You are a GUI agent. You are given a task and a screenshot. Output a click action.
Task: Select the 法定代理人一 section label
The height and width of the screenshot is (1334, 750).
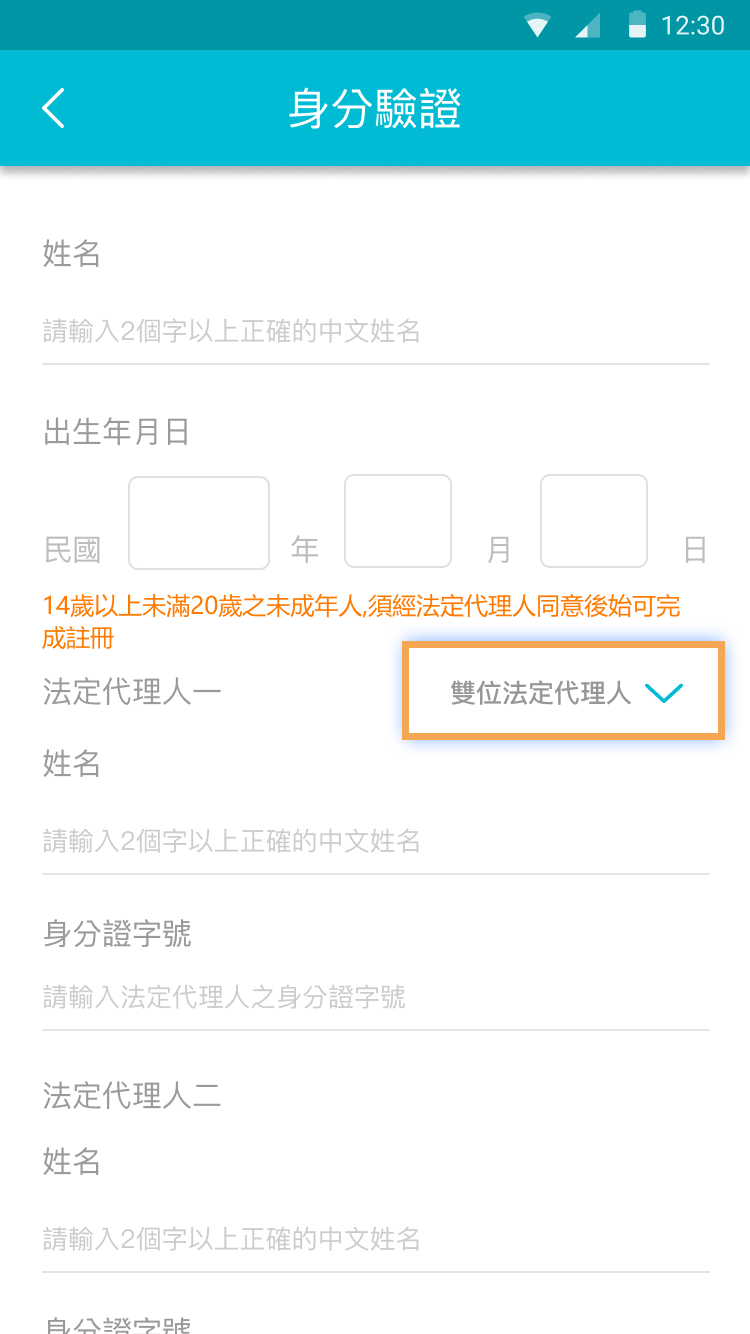(132, 691)
